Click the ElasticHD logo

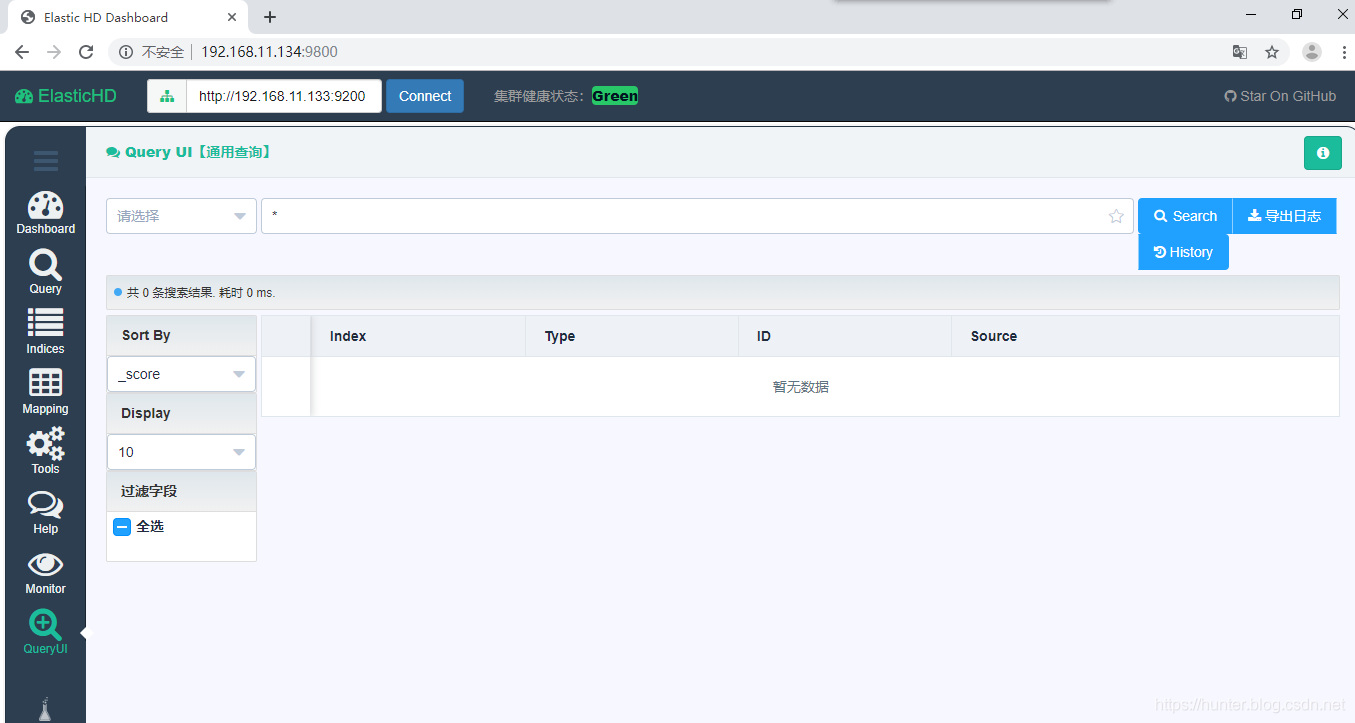click(x=65, y=96)
